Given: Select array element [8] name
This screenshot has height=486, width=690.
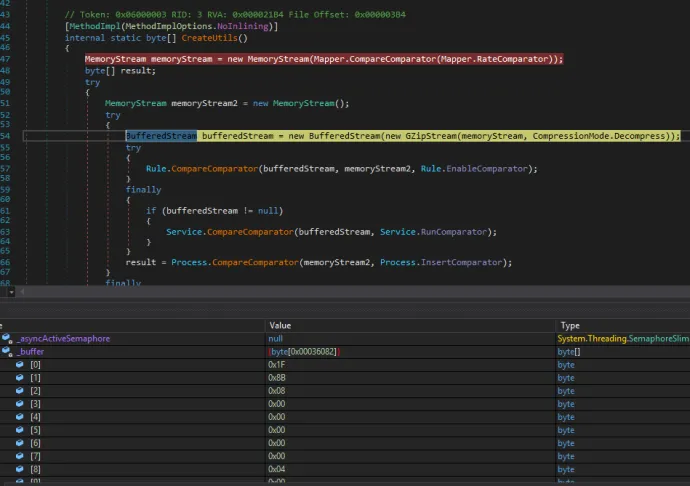Looking at the screenshot, I should coord(35,469).
